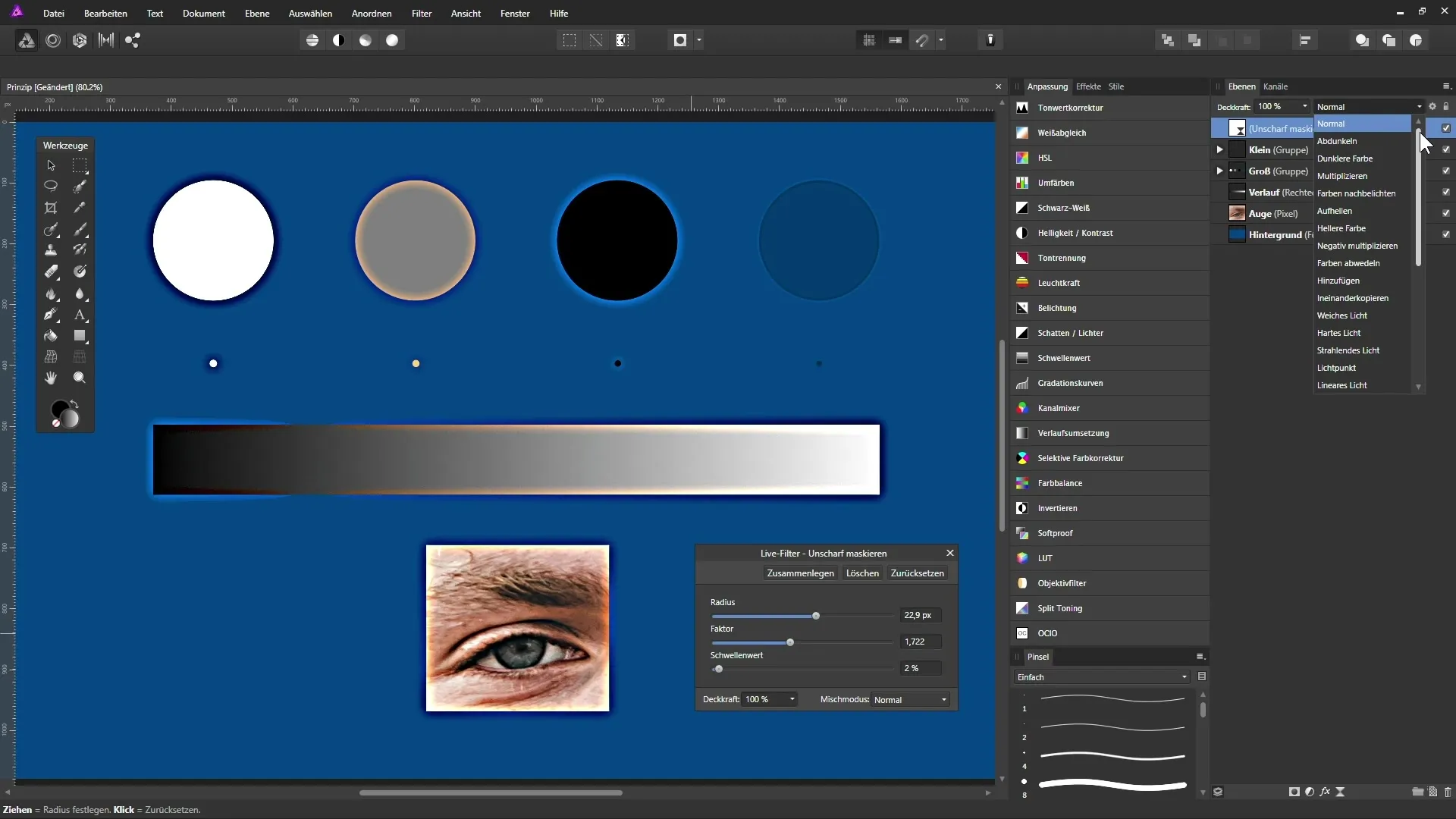Open layer effects fx icon

(x=1325, y=792)
